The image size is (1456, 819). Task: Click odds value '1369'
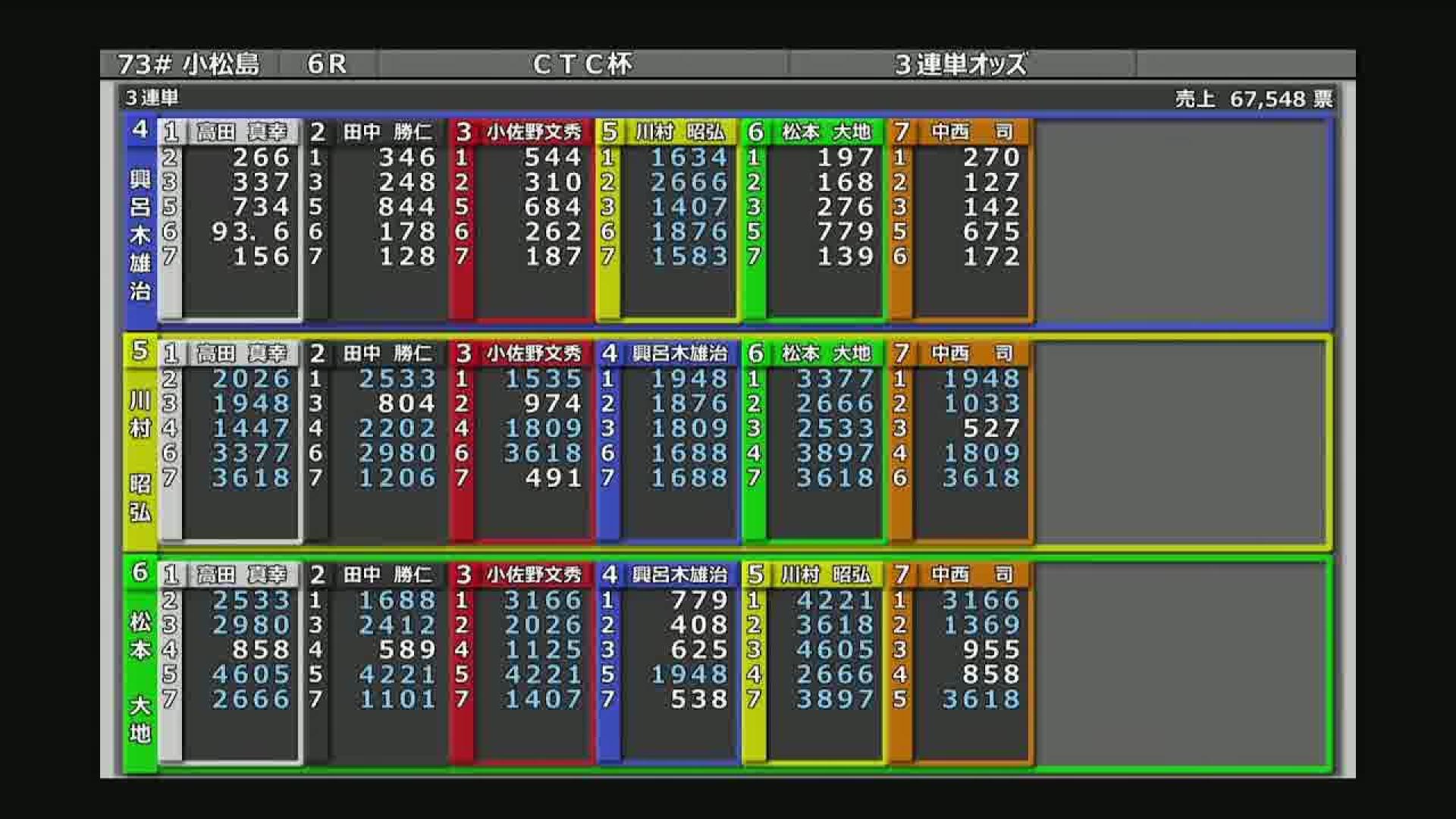pos(981,626)
